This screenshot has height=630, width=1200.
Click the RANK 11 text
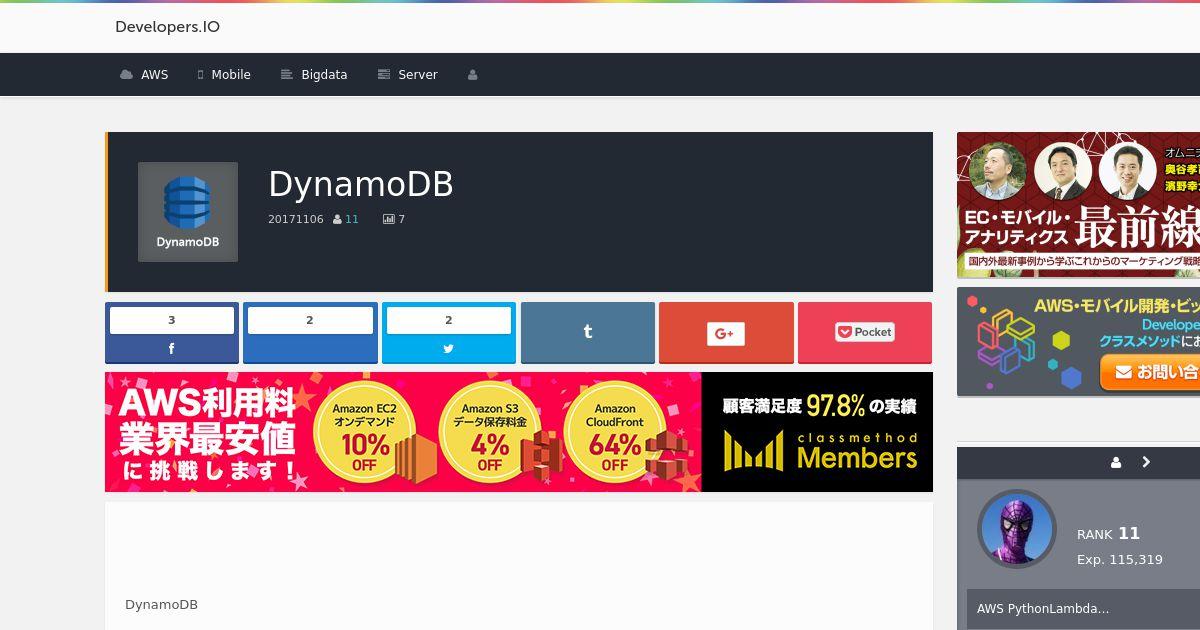[x=1108, y=534]
